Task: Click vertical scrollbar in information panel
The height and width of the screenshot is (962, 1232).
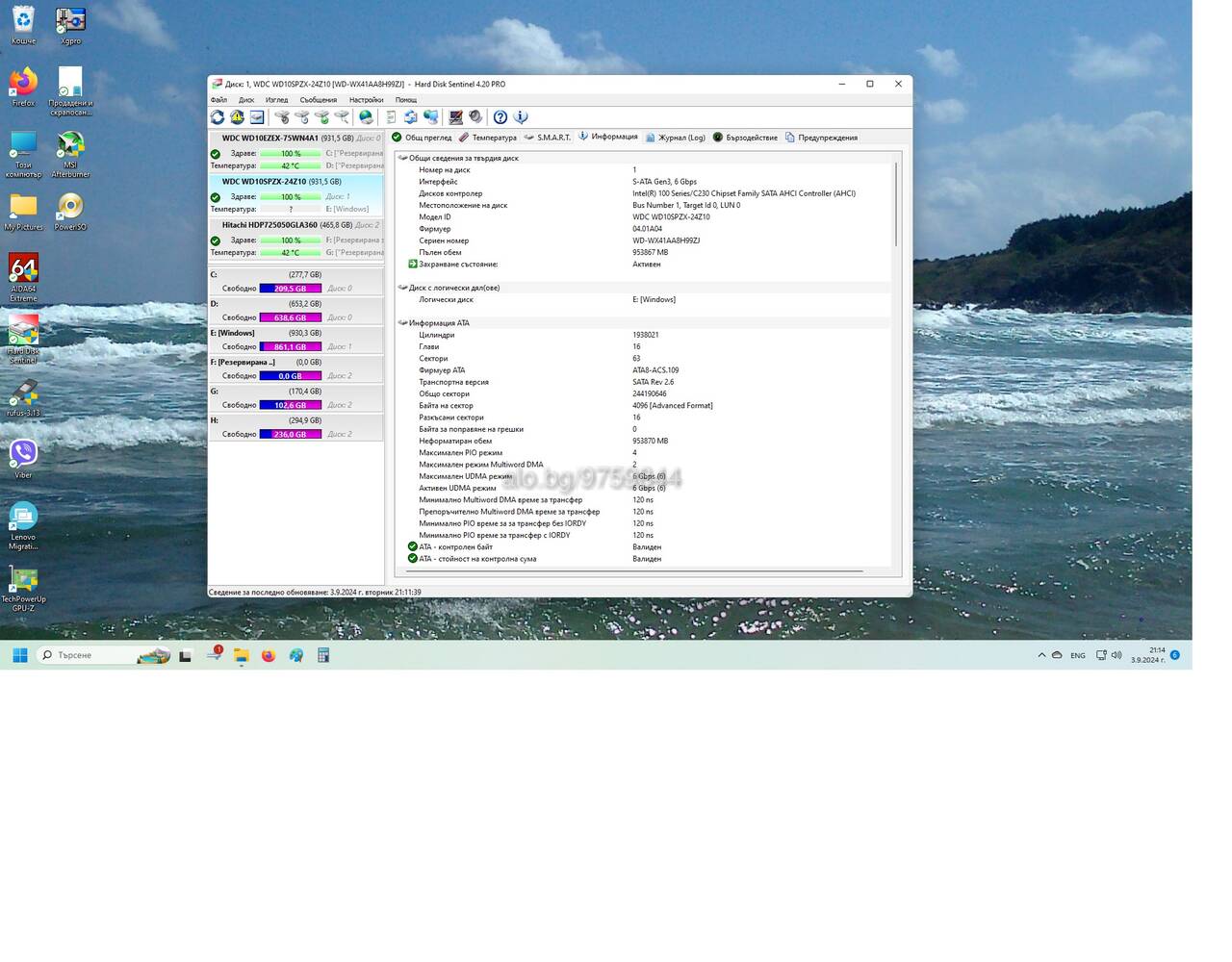Action: [x=896, y=204]
